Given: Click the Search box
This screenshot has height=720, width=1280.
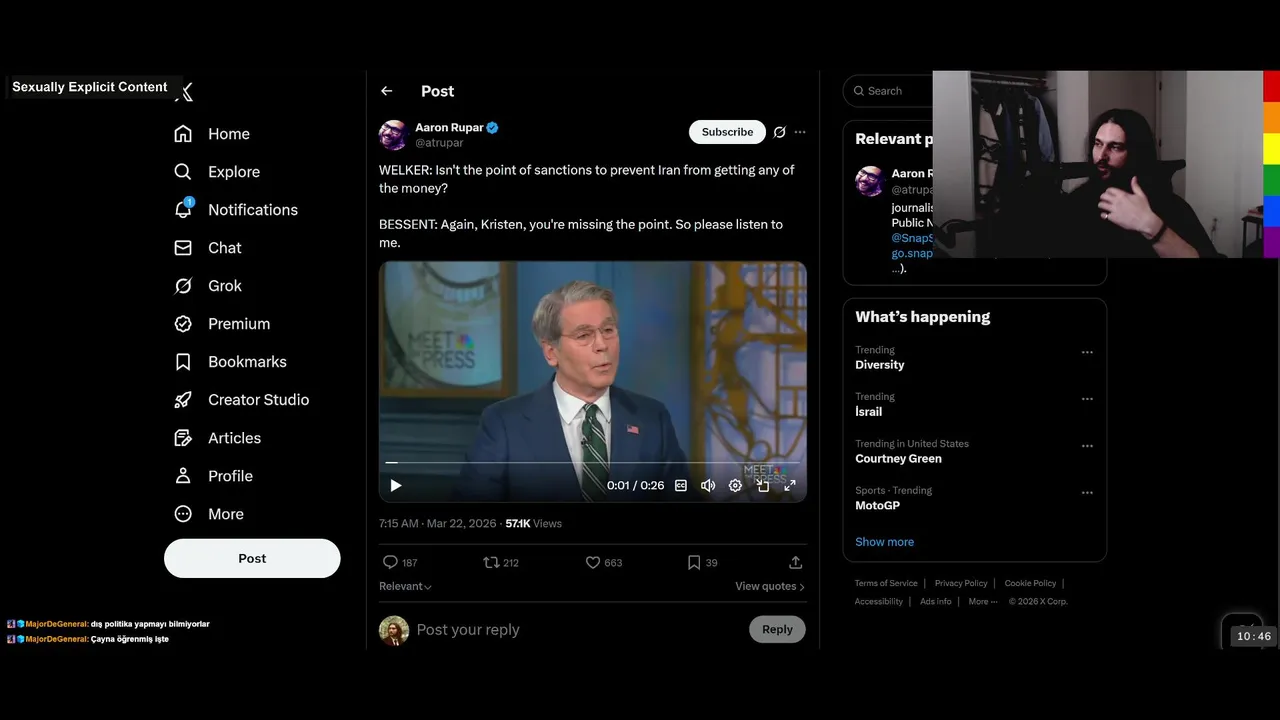Looking at the screenshot, I should coord(889,91).
